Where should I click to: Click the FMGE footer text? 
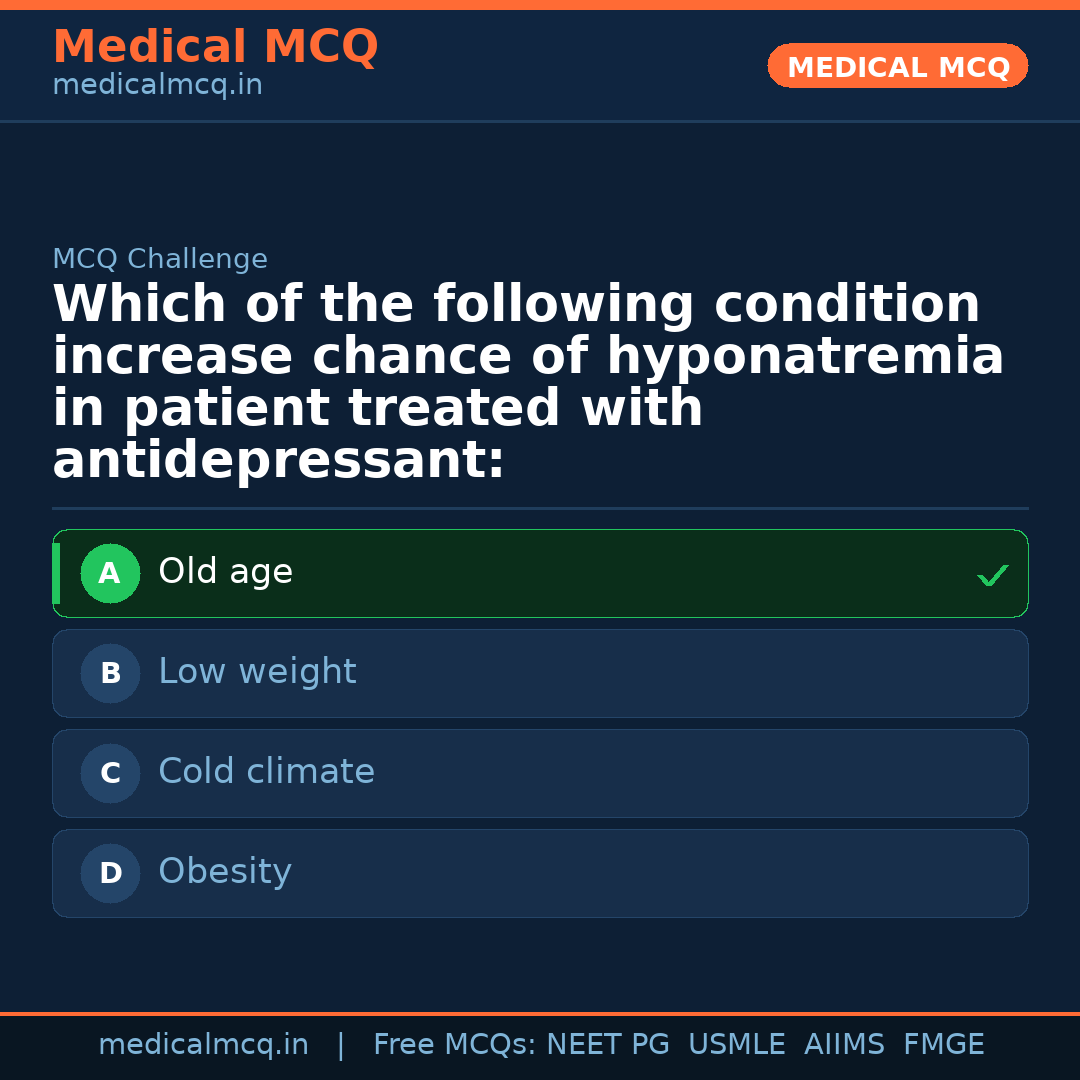(944, 1045)
